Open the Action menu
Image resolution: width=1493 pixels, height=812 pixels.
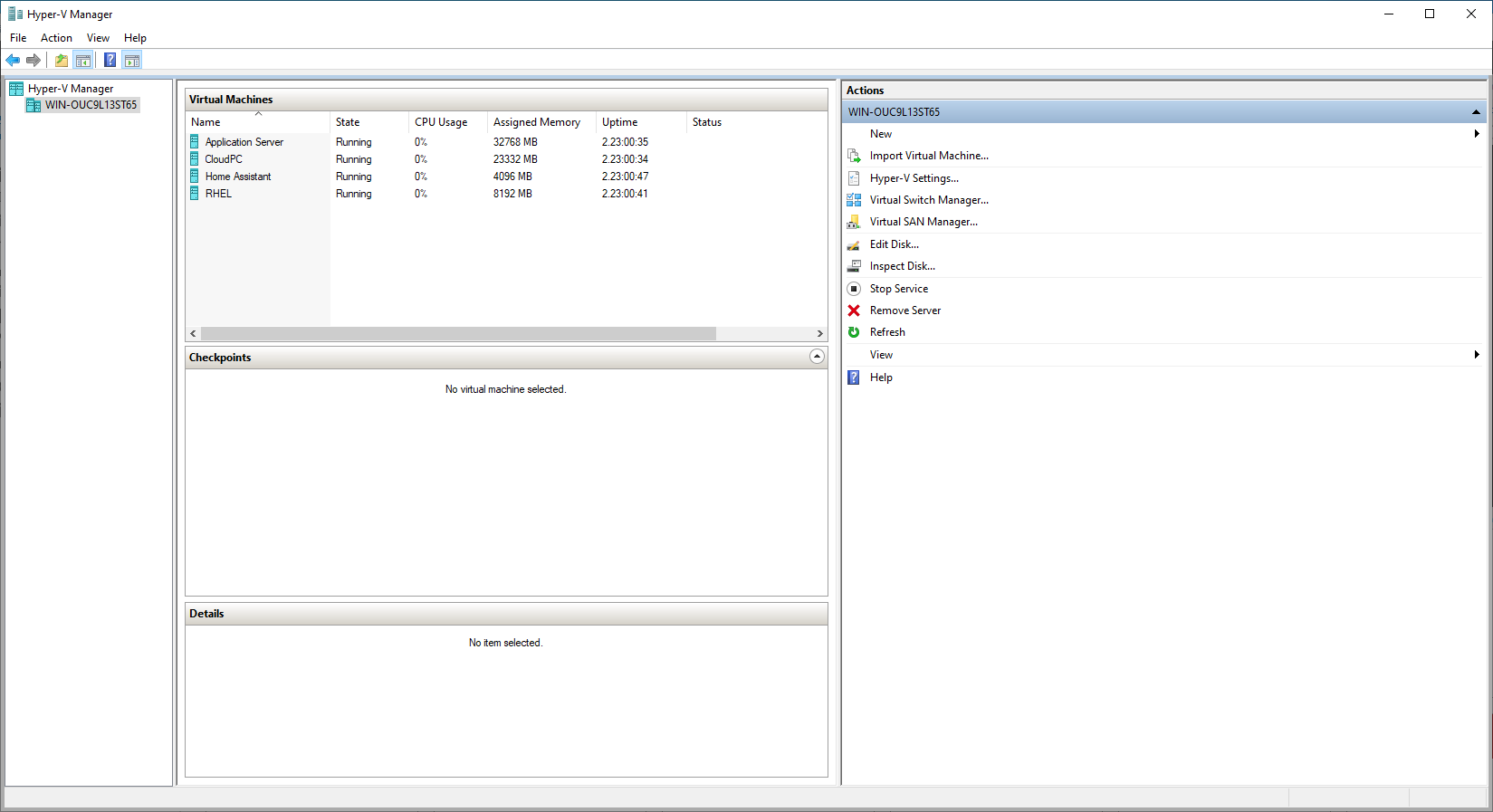tap(56, 38)
